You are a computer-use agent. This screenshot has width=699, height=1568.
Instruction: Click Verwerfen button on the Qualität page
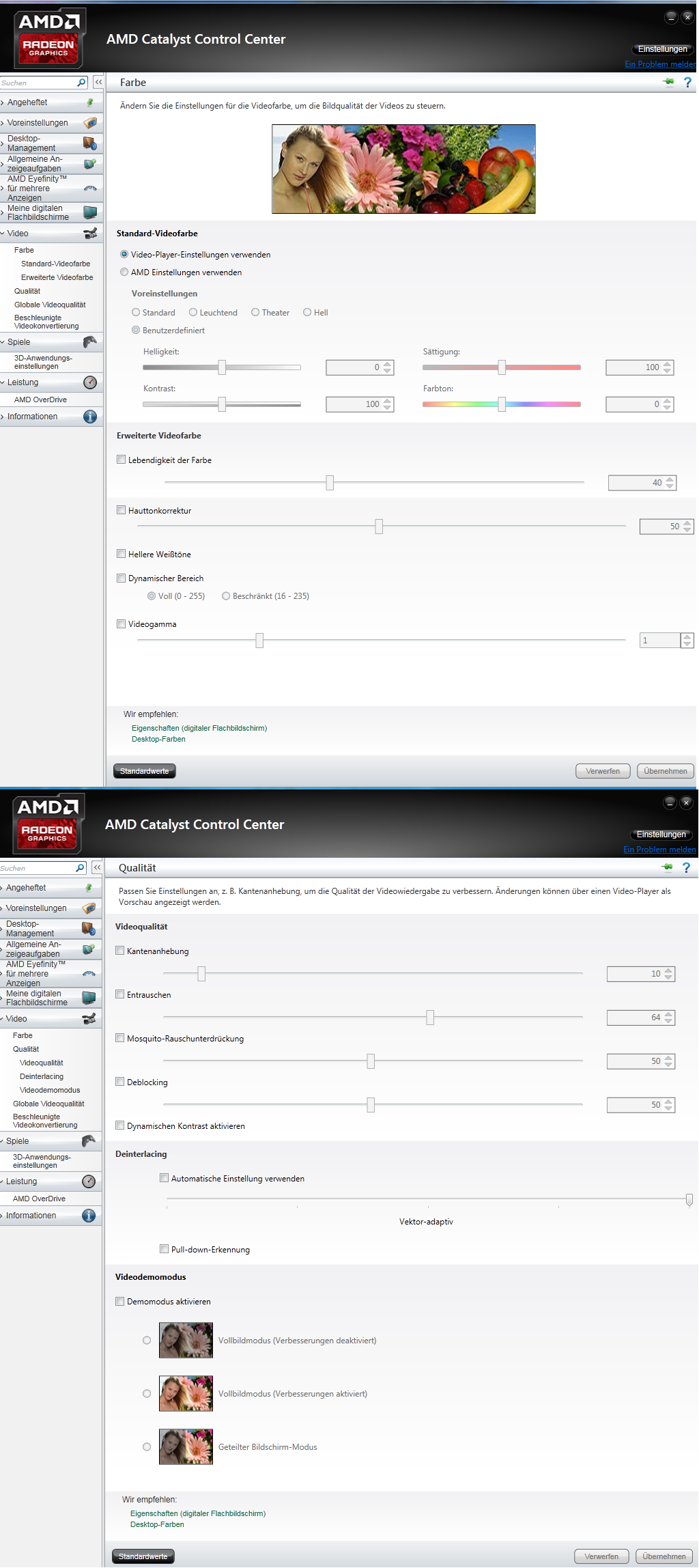click(x=601, y=1556)
